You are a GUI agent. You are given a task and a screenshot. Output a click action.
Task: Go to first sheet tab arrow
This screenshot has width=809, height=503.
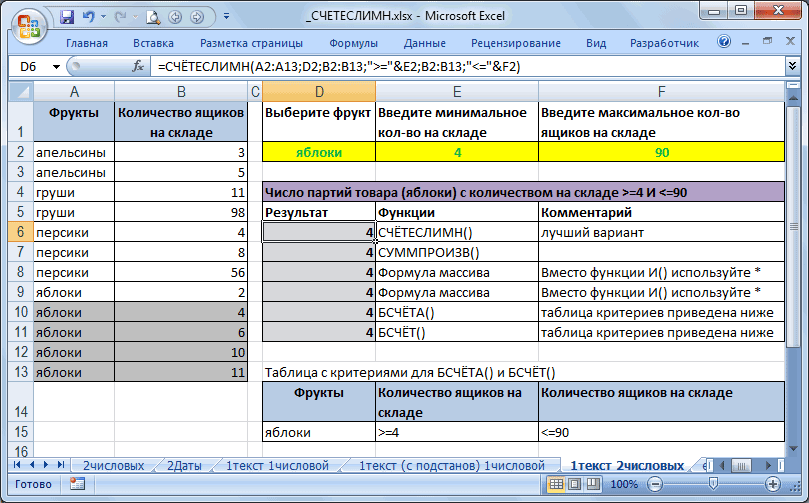tap(17, 465)
